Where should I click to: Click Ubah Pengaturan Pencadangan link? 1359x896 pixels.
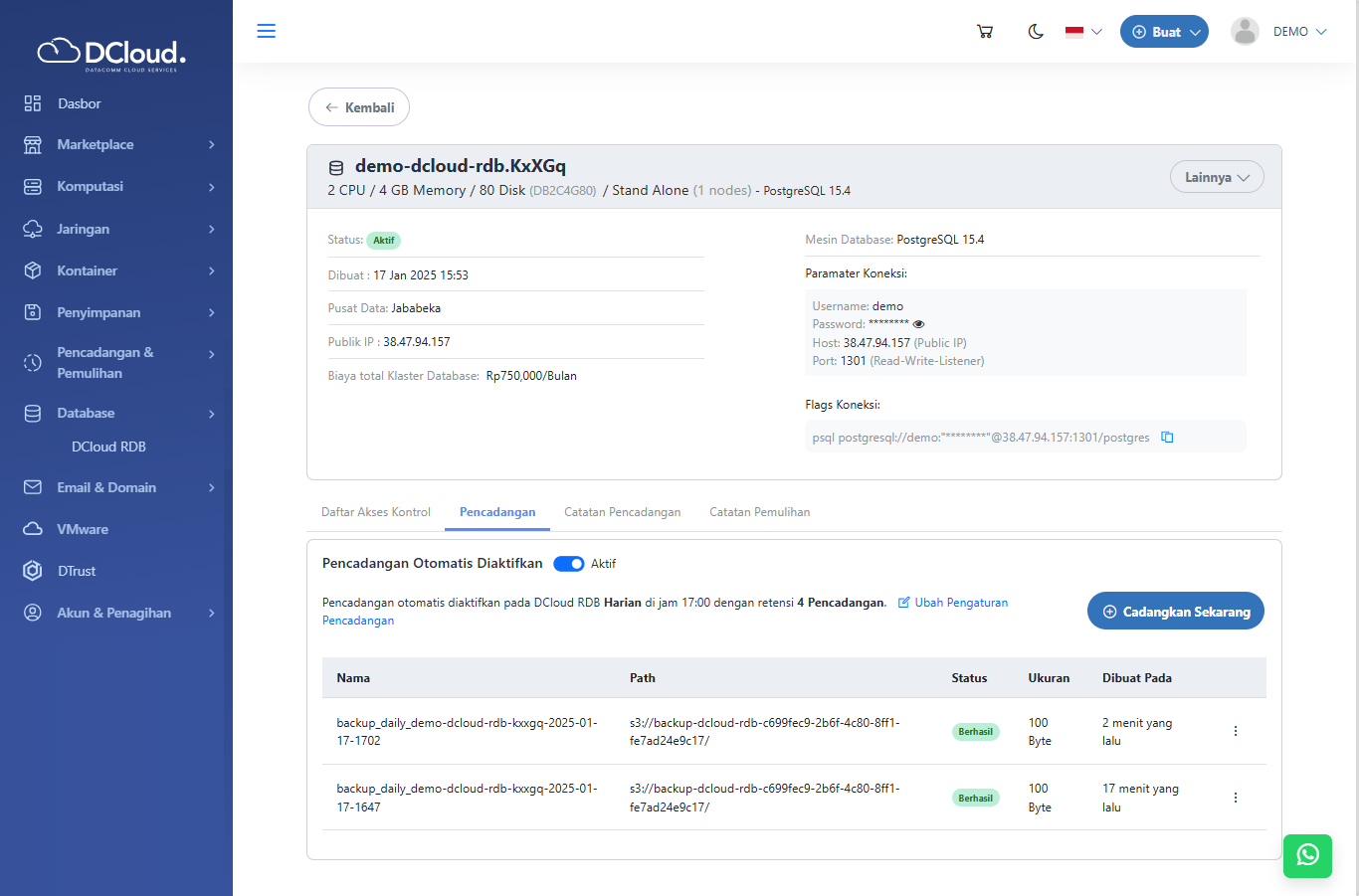click(961, 603)
